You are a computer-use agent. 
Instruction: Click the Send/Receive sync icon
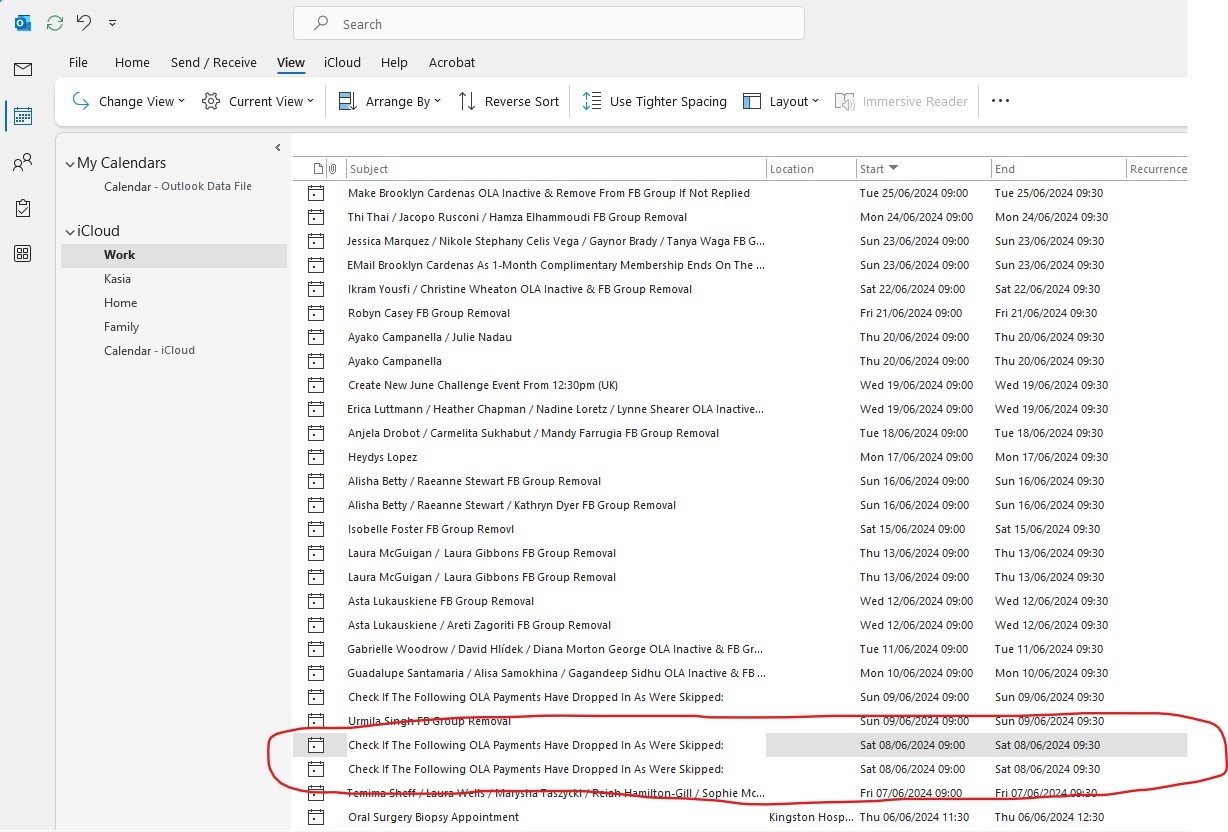click(x=54, y=22)
